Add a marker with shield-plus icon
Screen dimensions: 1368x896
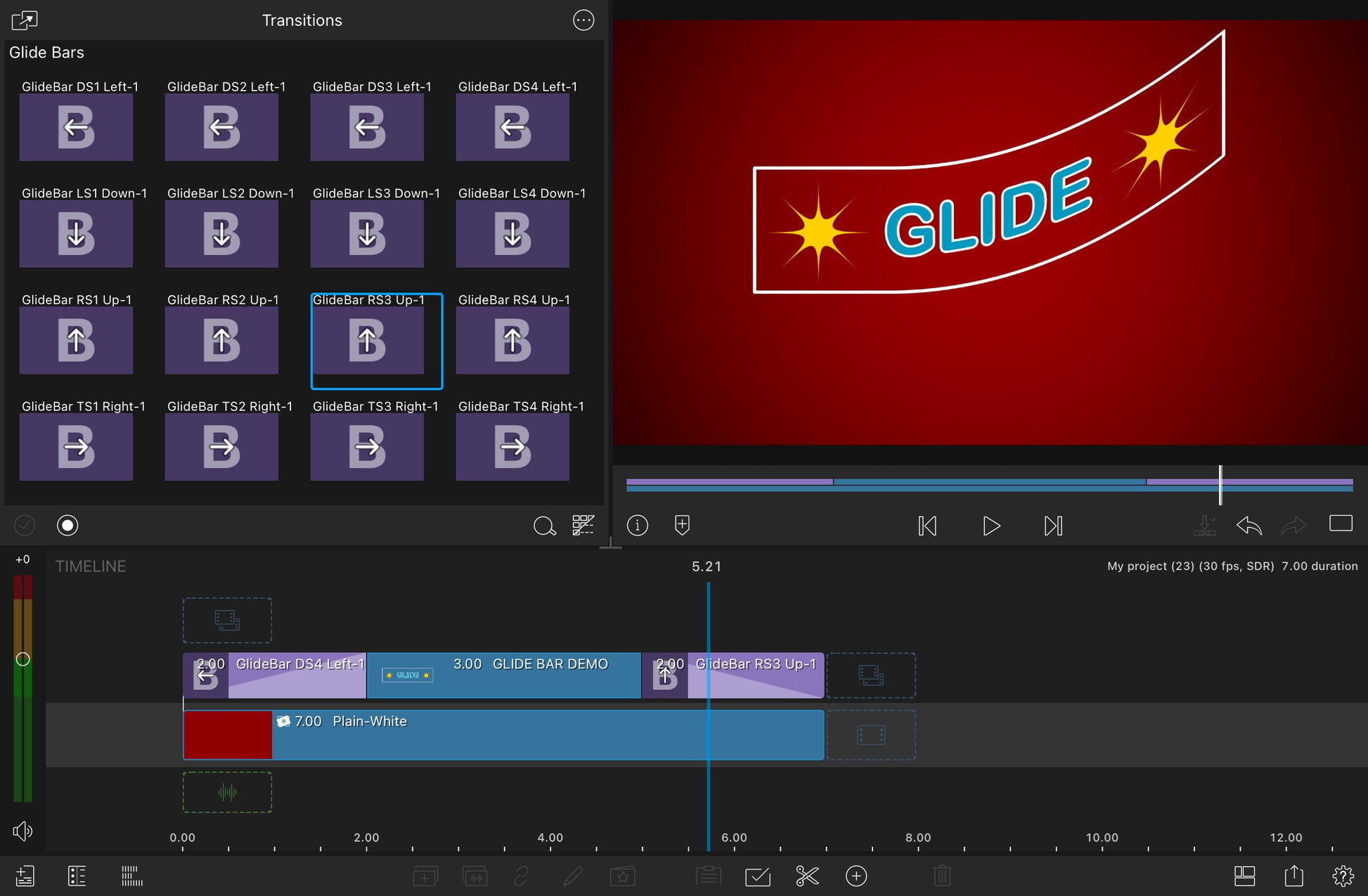pyautogui.click(x=681, y=525)
